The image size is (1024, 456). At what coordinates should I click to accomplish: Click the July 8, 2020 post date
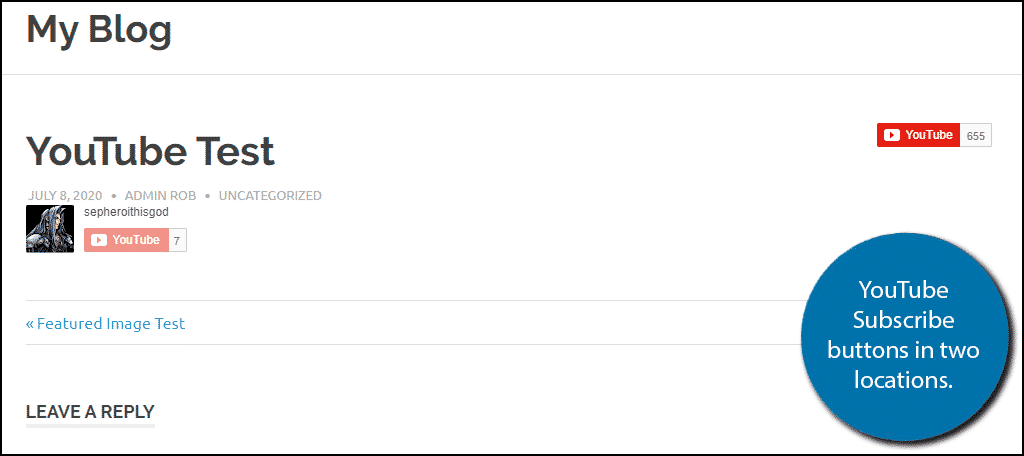coord(64,196)
